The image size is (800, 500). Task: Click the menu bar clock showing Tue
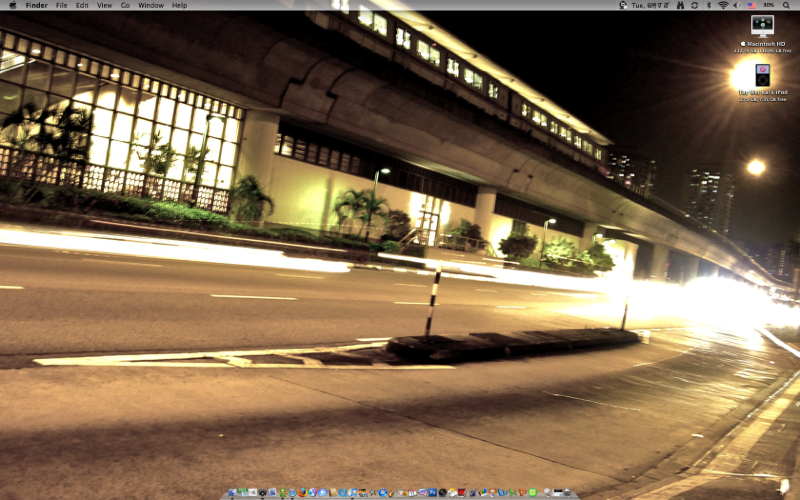(650, 5)
